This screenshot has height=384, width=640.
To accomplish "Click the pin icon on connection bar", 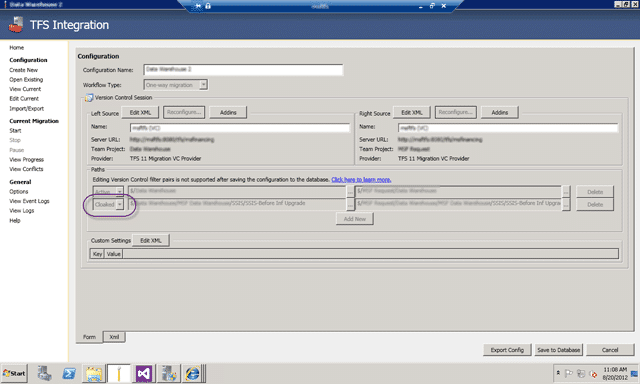I will 198,6.
